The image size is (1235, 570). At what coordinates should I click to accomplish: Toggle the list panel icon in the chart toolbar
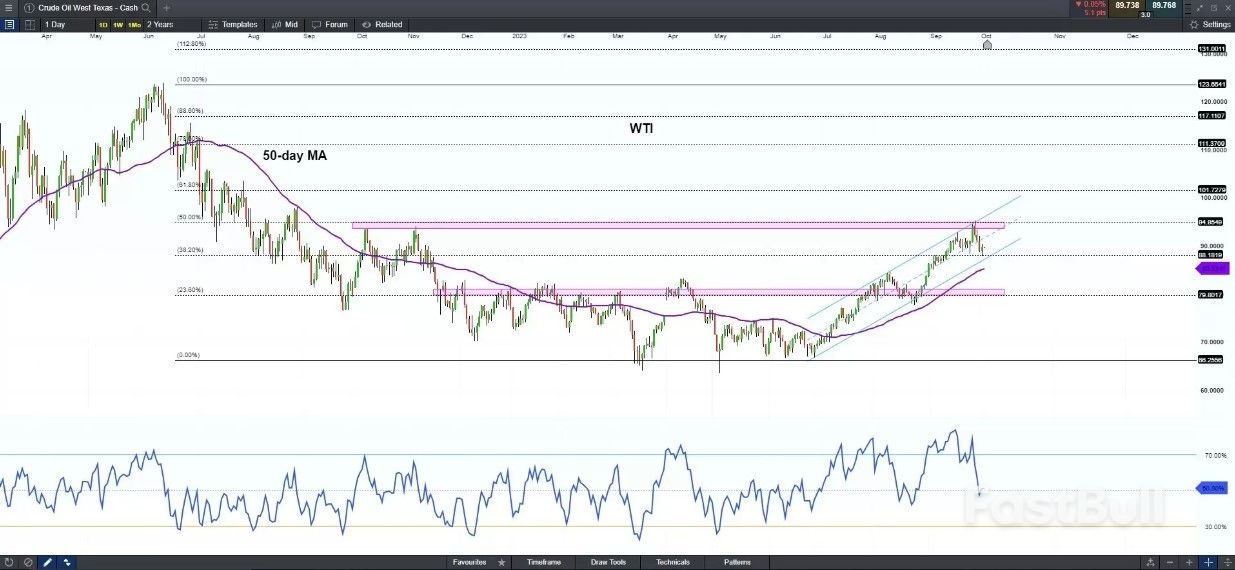tap(9, 24)
